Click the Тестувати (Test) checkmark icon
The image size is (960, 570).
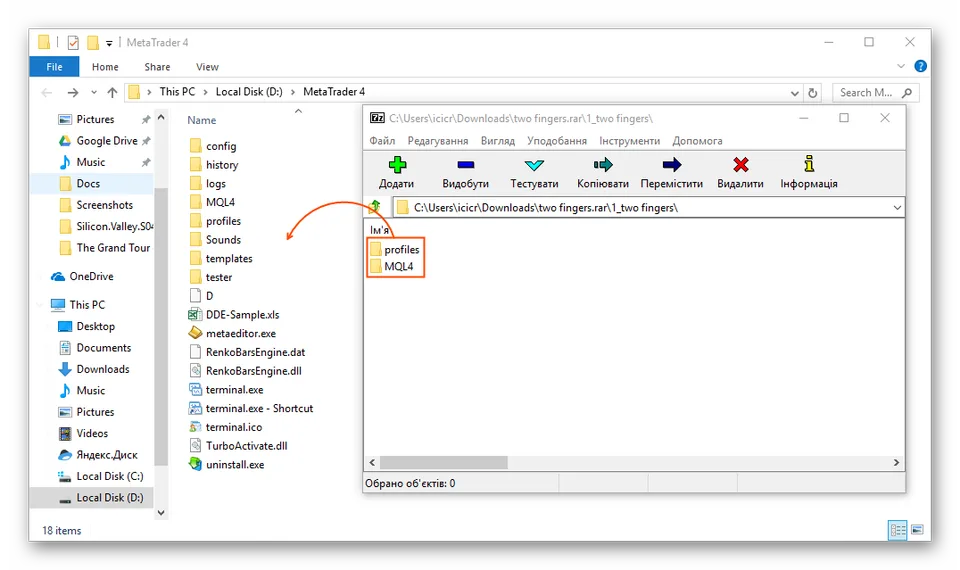click(534, 165)
